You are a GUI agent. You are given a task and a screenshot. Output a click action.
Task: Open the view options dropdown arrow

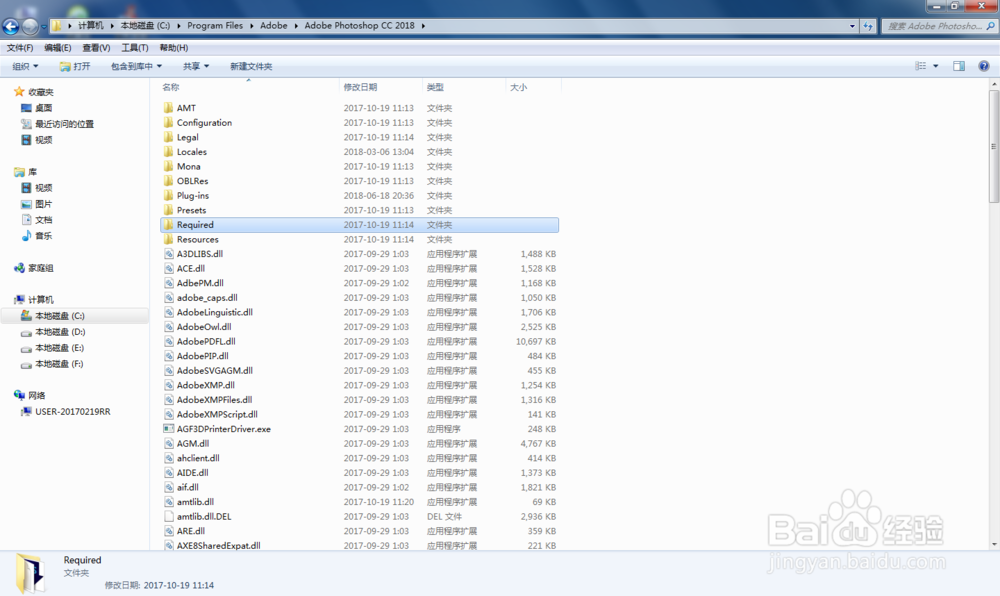(x=936, y=66)
